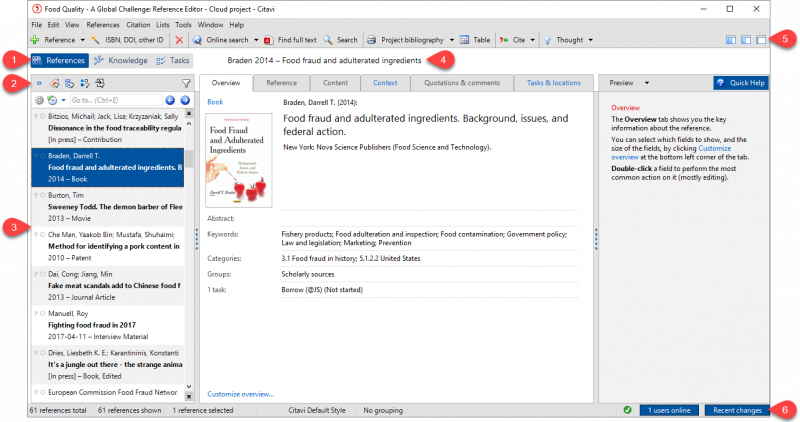This screenshot has height=422, width=800.
Task: Click the gear settings icon in list
Action: [39, 100]
